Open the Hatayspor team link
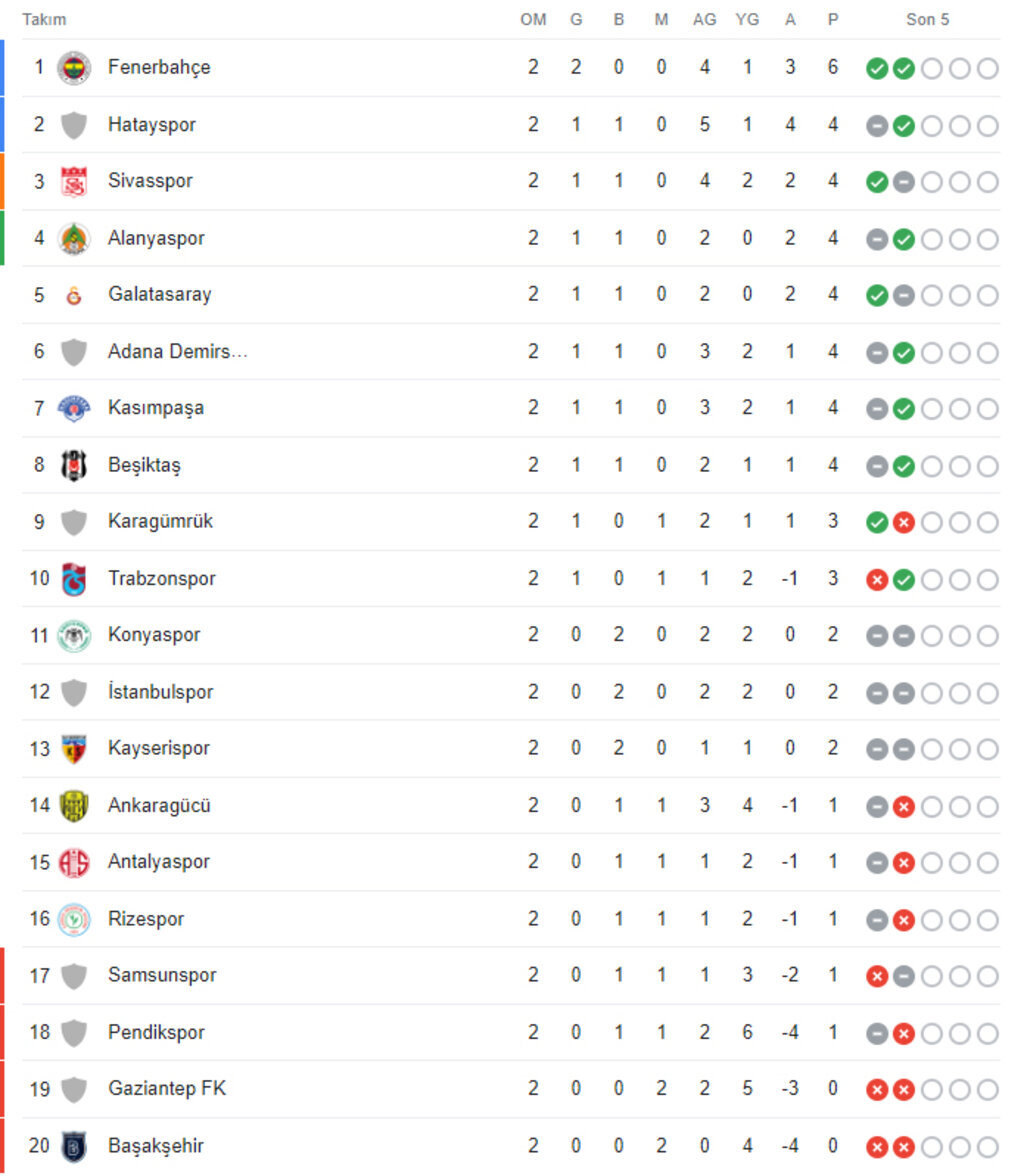This screenshot has width=1024, height=1176. [x=152, y=125]
